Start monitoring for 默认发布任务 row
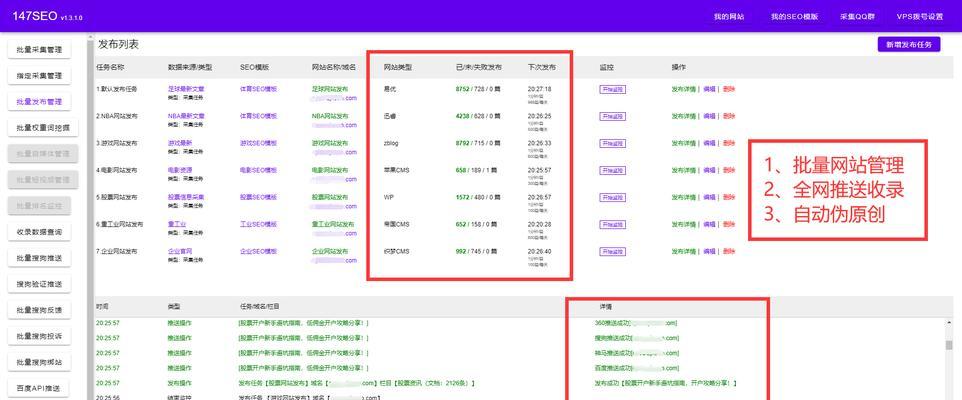 (611, 89)
